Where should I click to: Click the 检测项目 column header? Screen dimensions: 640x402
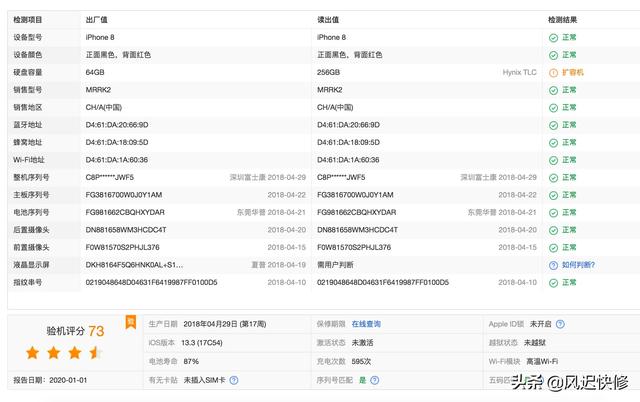(28, 20)
